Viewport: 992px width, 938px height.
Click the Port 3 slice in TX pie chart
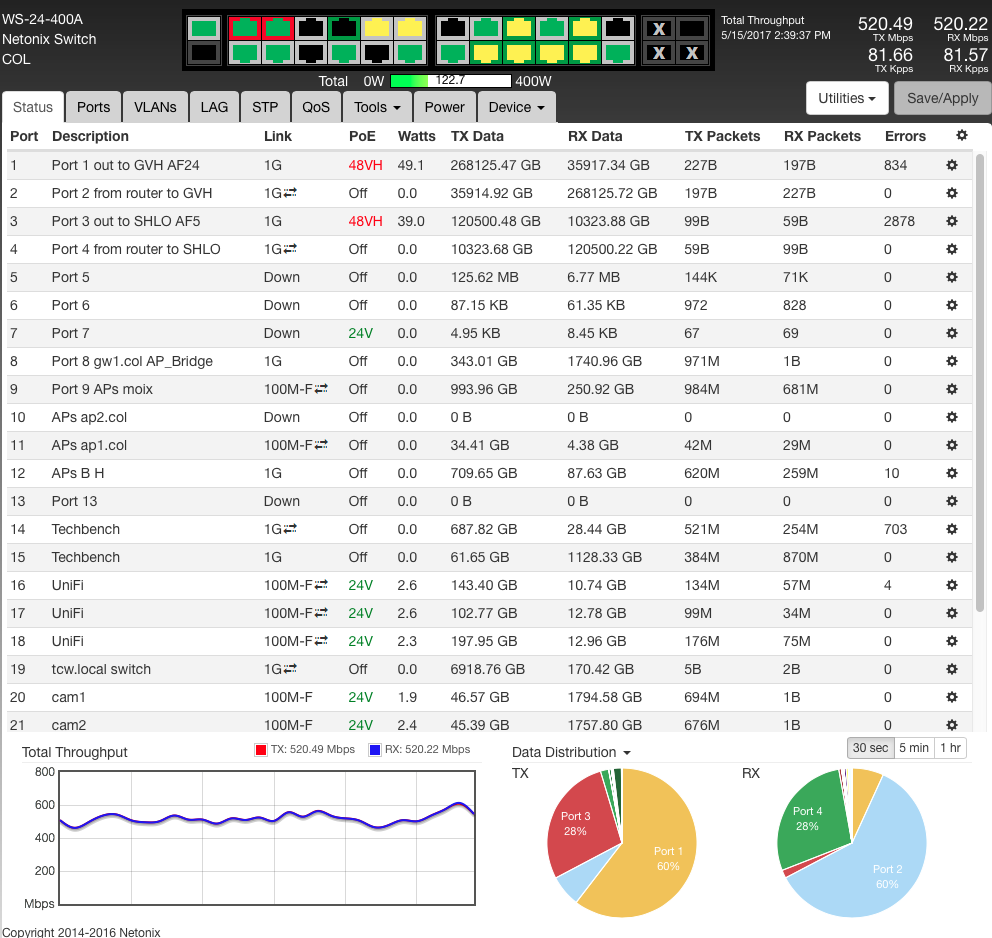click(x=578, y=825)
